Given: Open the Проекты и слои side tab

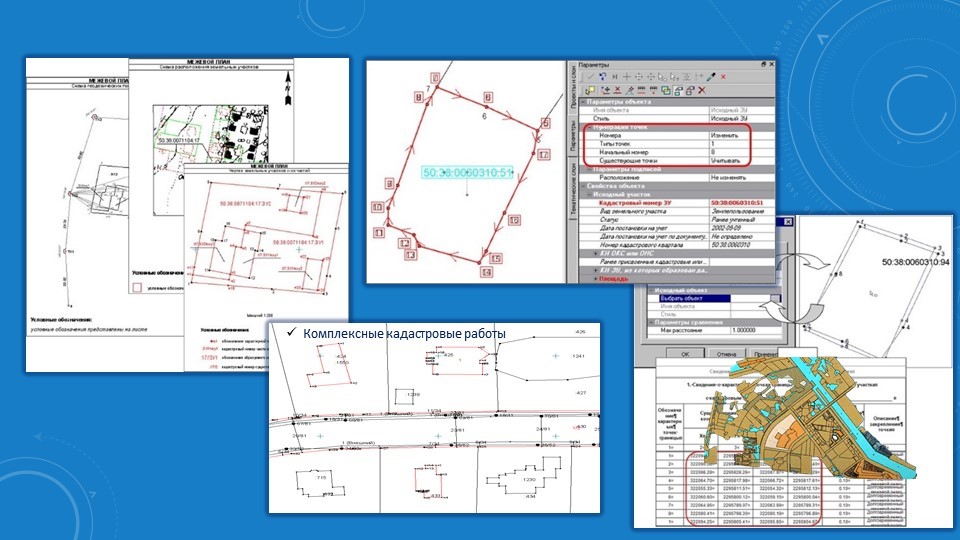Looking at the screenshot, I should tap(574, 87).
